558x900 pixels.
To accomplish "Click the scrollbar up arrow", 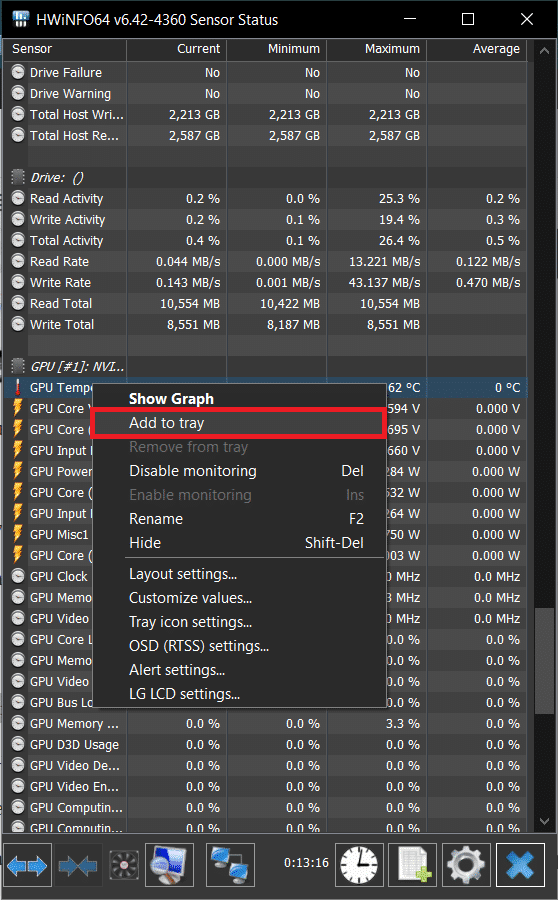I will pyautogui.click(x=544, y=51).
